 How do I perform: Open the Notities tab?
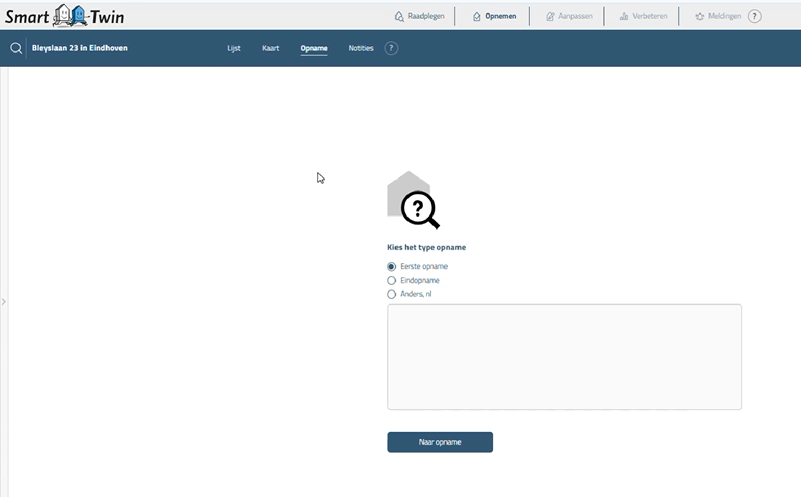[361, 48]
